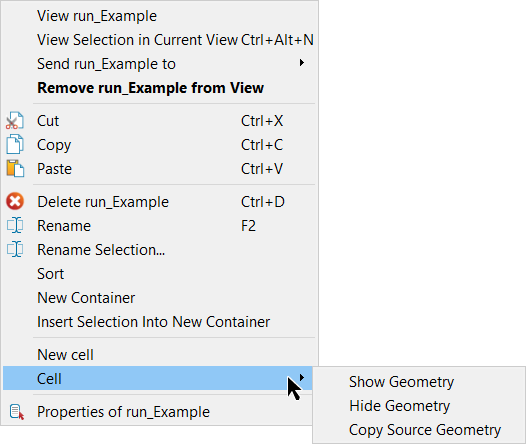Select Copy Source Geometry option

(x=425, y=430)
